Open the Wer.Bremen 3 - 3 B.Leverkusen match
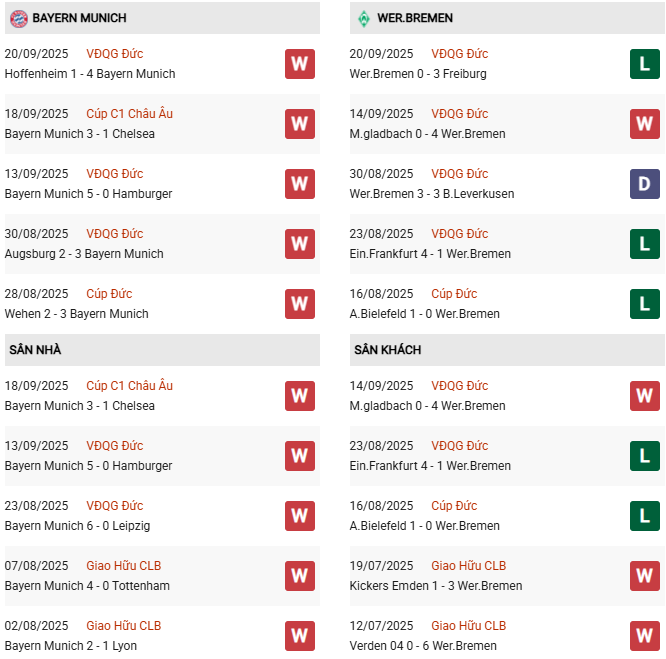Screen dimensions: 666x659 coord(434,194)
